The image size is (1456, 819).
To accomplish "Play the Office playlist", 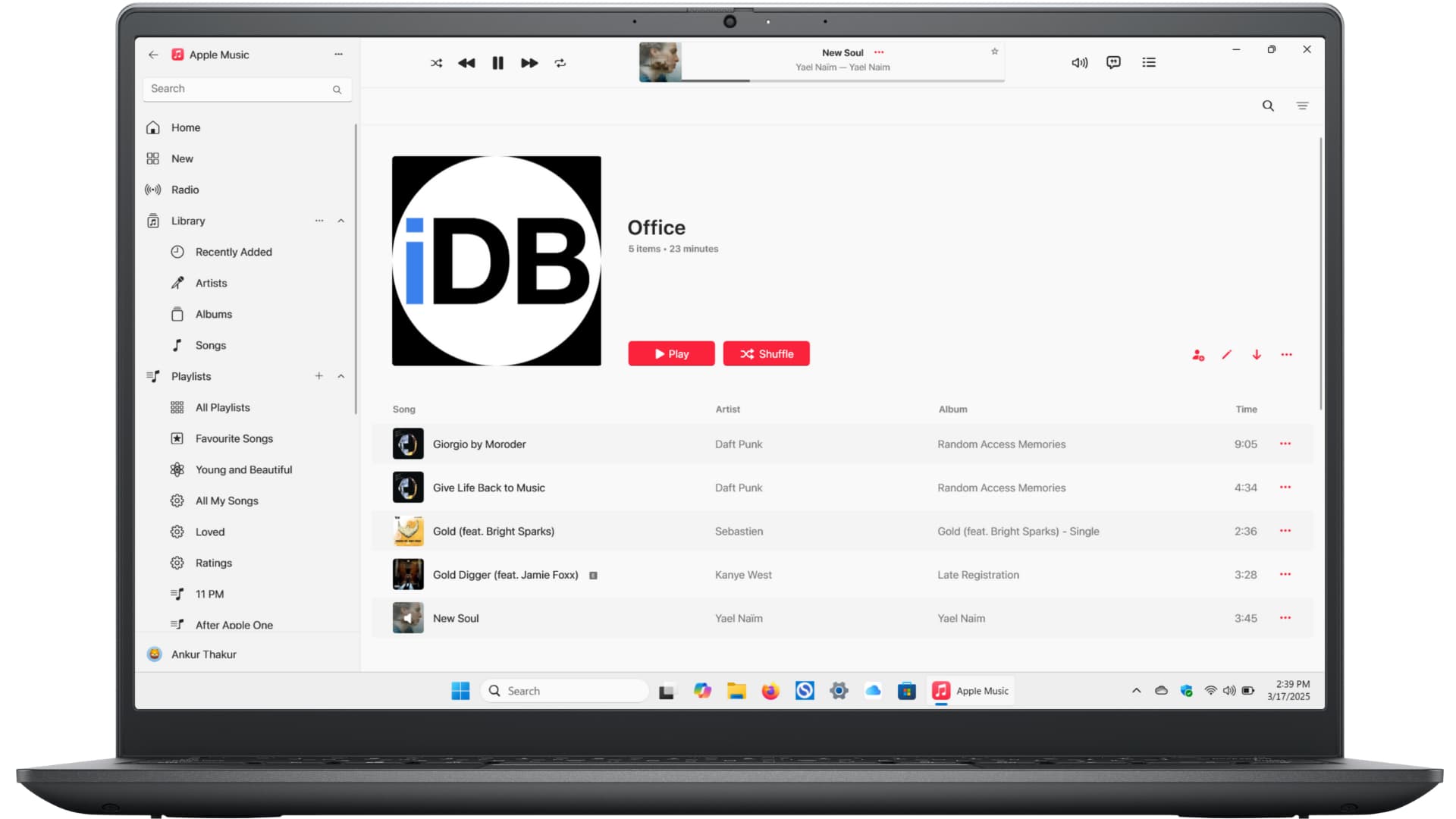I will coord(671,354).
